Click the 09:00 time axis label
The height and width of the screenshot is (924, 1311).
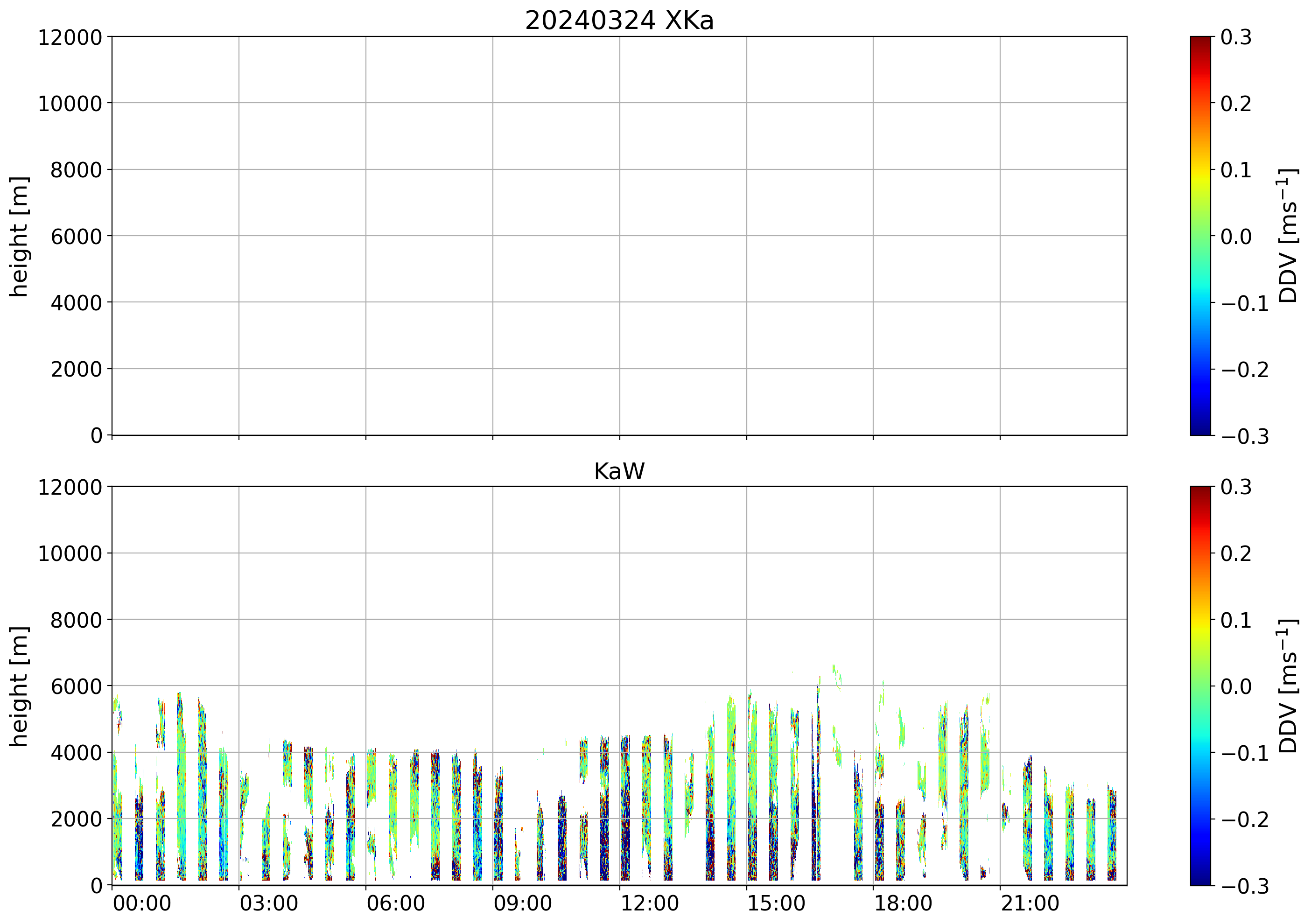(x=522, y=904)
